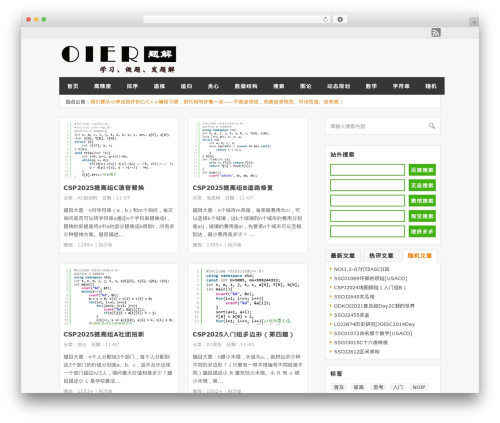Screen dimensions: 500x423
Task: Open the LOJ2874历史研究 JOISC2014 link
Action: (374, 324)
